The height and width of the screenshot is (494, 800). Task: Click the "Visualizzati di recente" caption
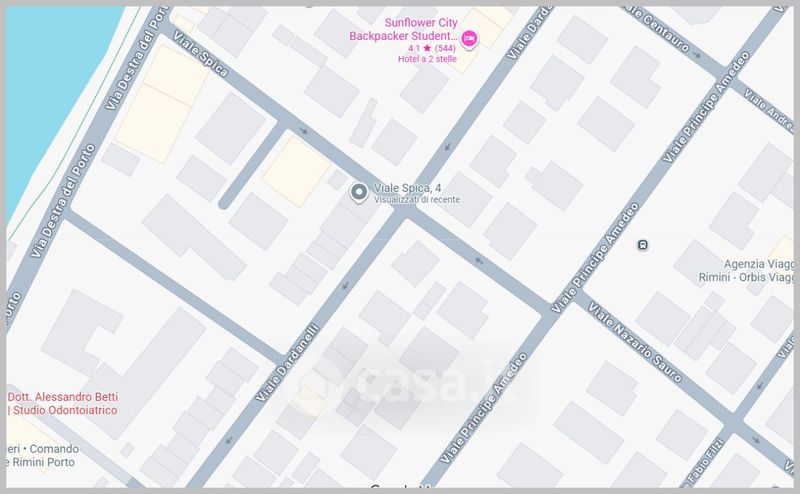click(417, 200)
